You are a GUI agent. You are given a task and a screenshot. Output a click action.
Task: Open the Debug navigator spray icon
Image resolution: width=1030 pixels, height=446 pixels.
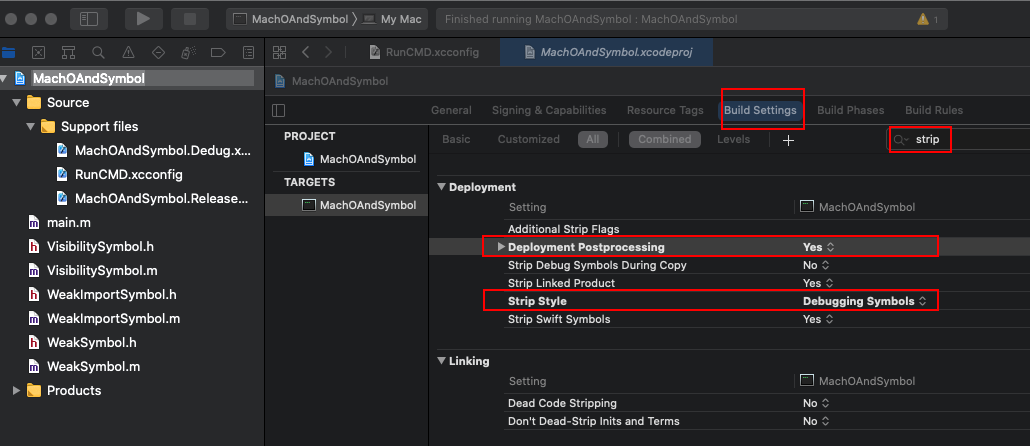click(188, 53)
